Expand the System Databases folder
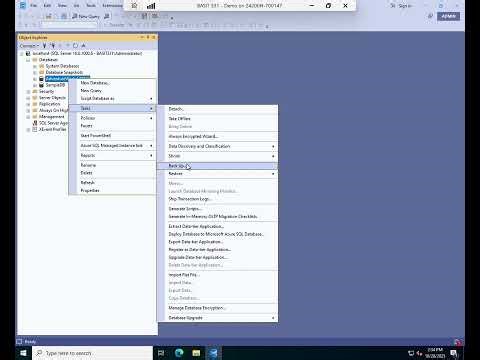Screen dimensions: 480x360 35,66
